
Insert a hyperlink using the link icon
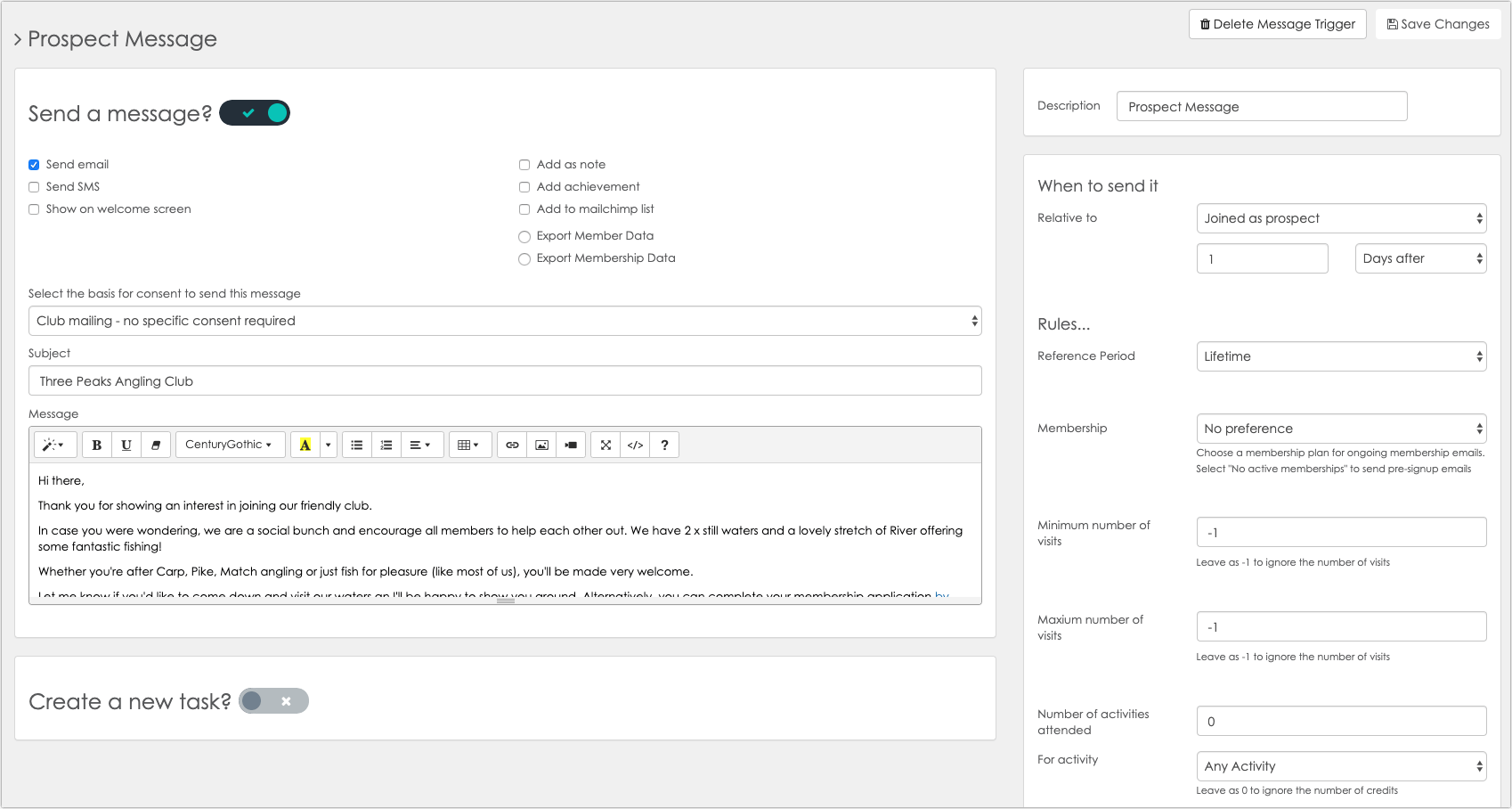click(512, 445)
